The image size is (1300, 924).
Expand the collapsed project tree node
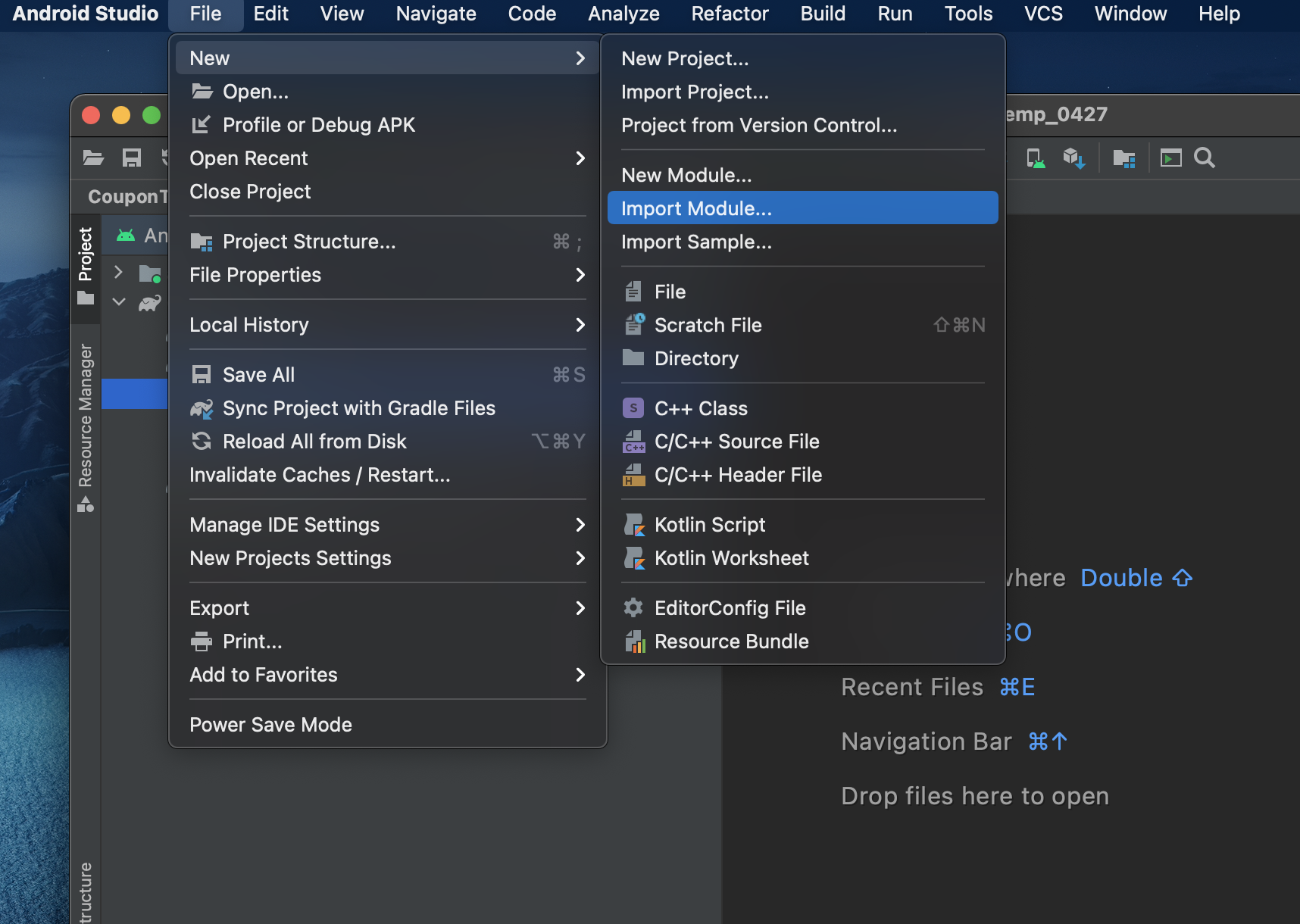point(118,272)
